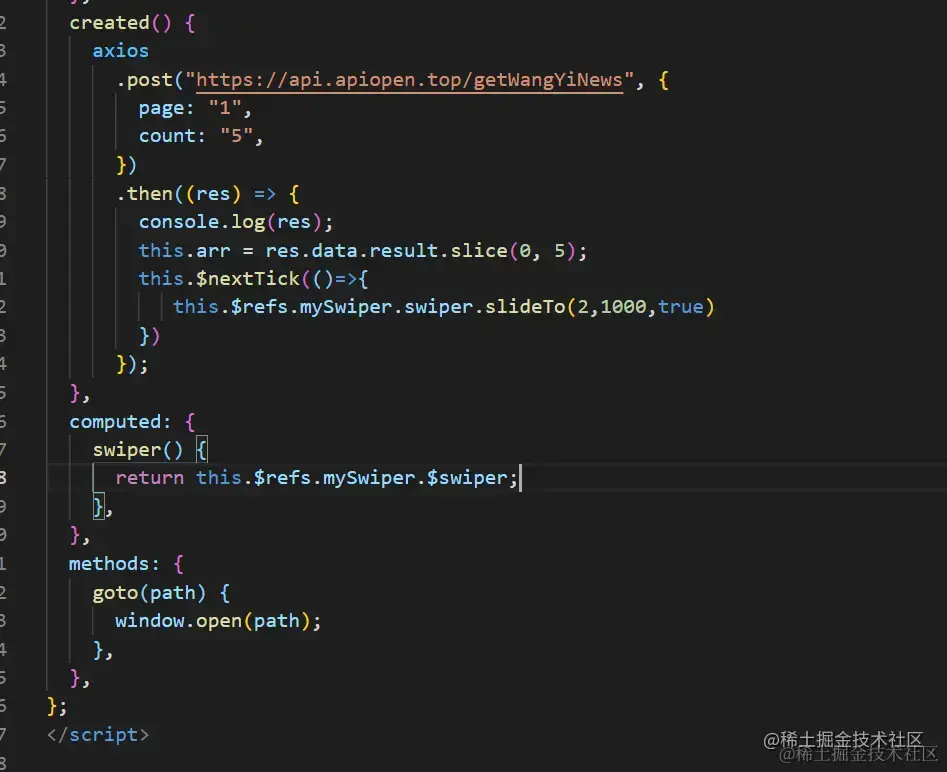
Task: Click the methods property label
Action: click(x=109, y=564)
